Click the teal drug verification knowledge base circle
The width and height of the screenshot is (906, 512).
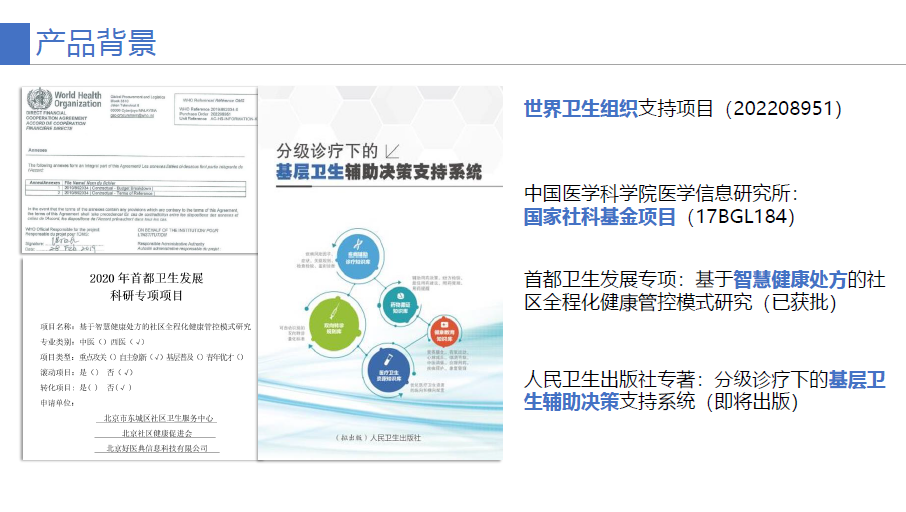pyautogui.click(x=400, y=306)
